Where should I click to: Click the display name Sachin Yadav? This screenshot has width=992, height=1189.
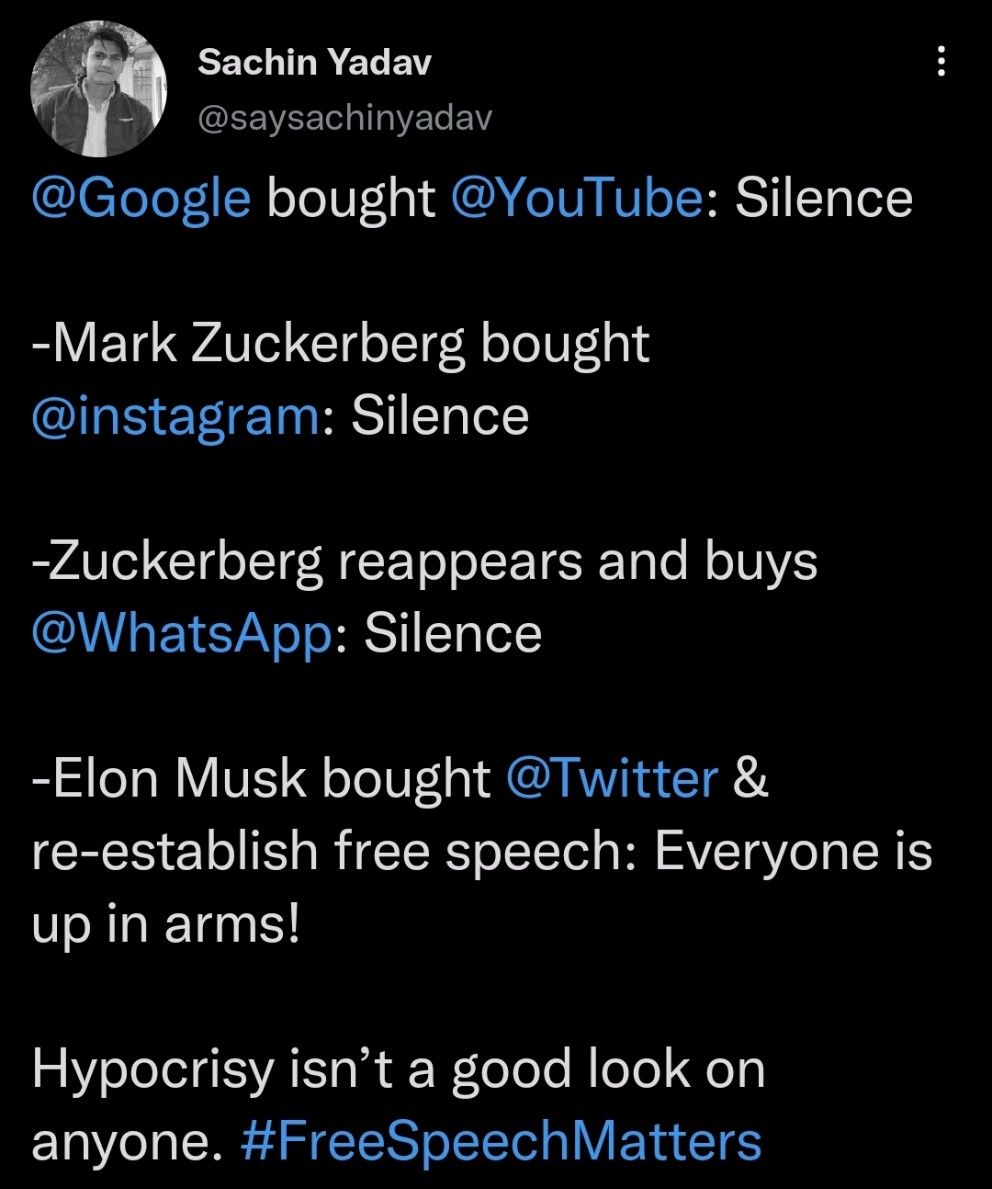314,62
